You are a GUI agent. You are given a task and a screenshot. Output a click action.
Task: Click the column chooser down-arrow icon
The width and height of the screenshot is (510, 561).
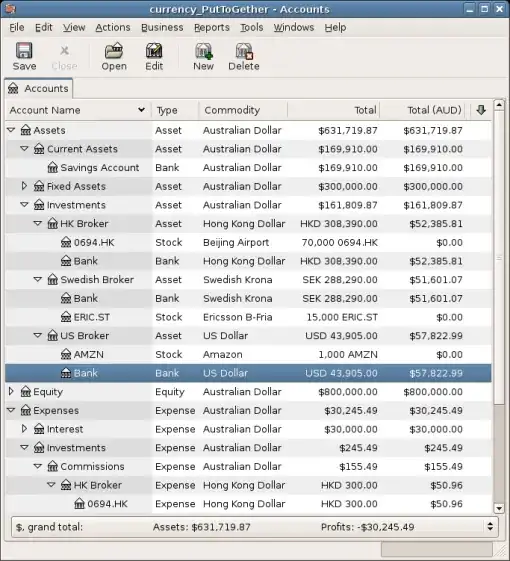point(481,110)
